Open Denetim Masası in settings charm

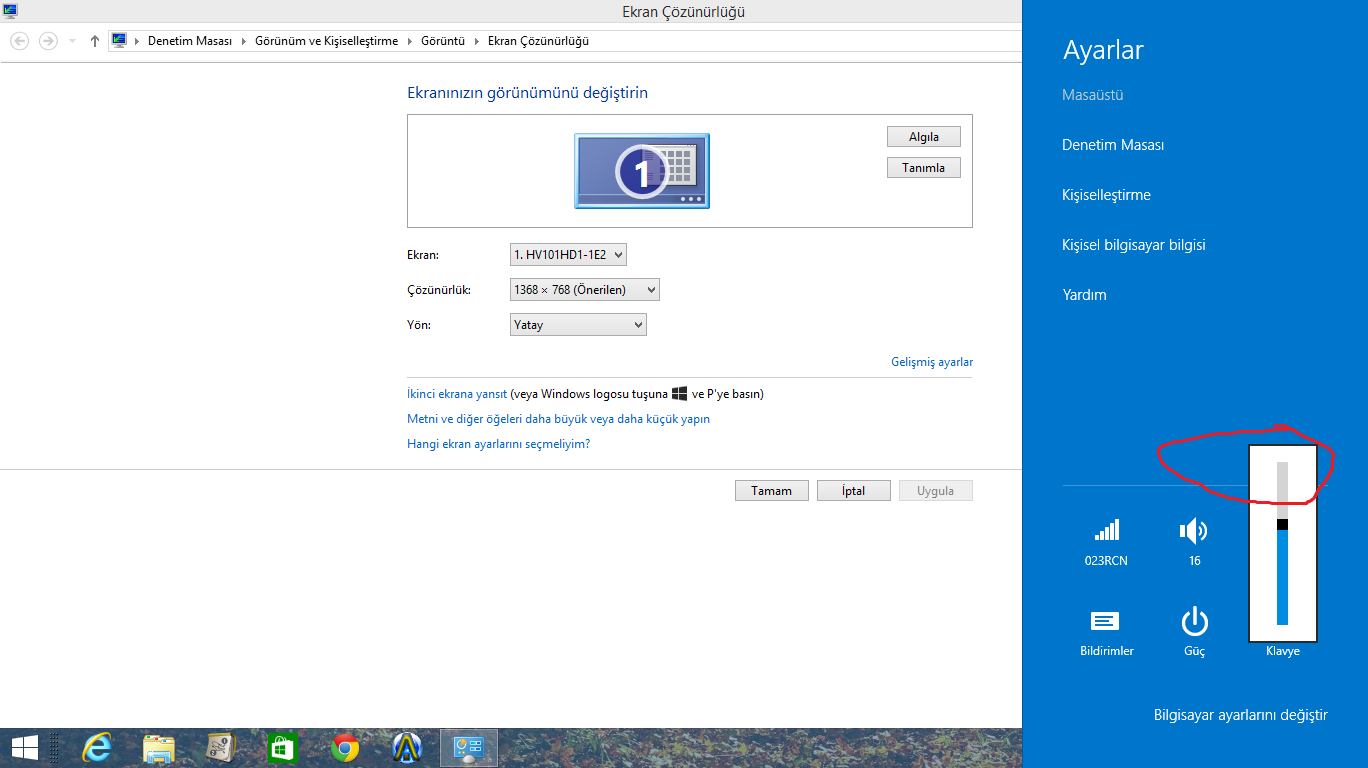(1113, 145)
